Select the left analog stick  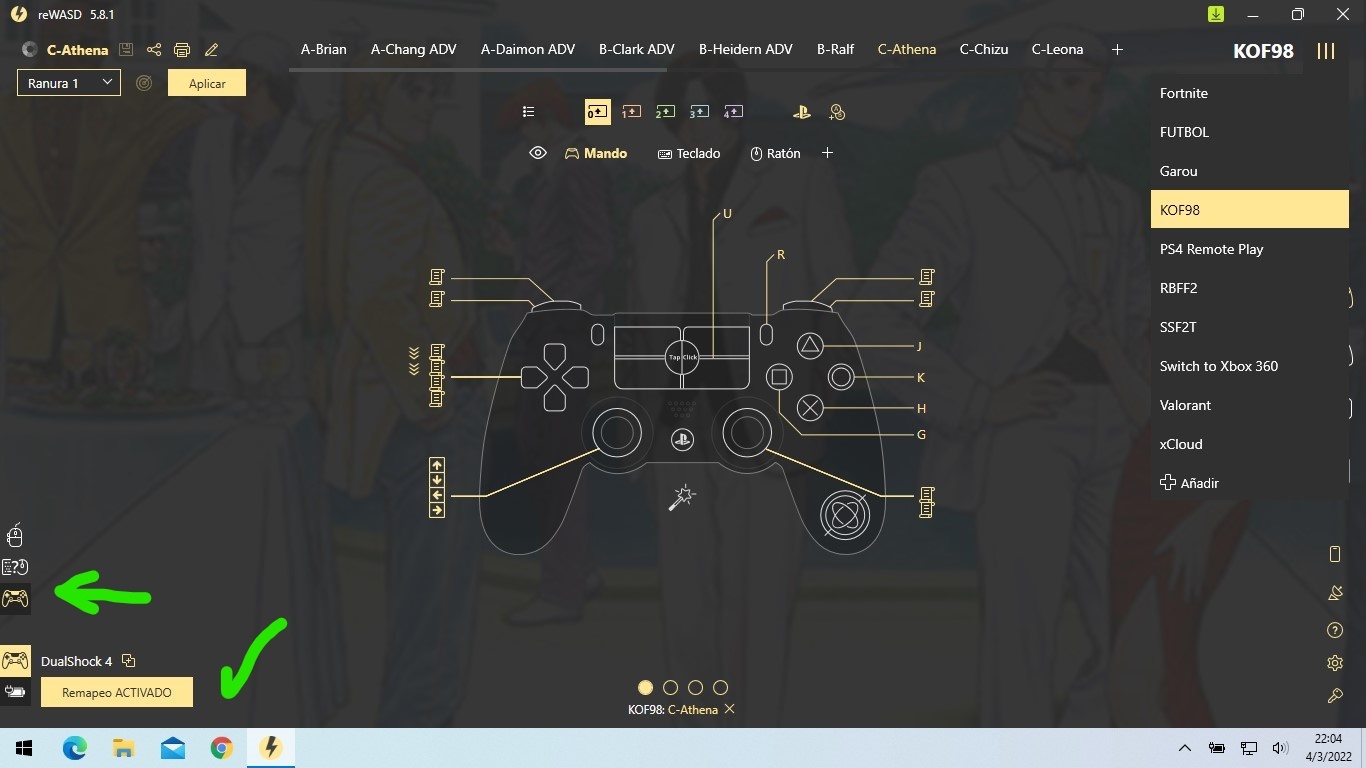click(x=617, y=432)
